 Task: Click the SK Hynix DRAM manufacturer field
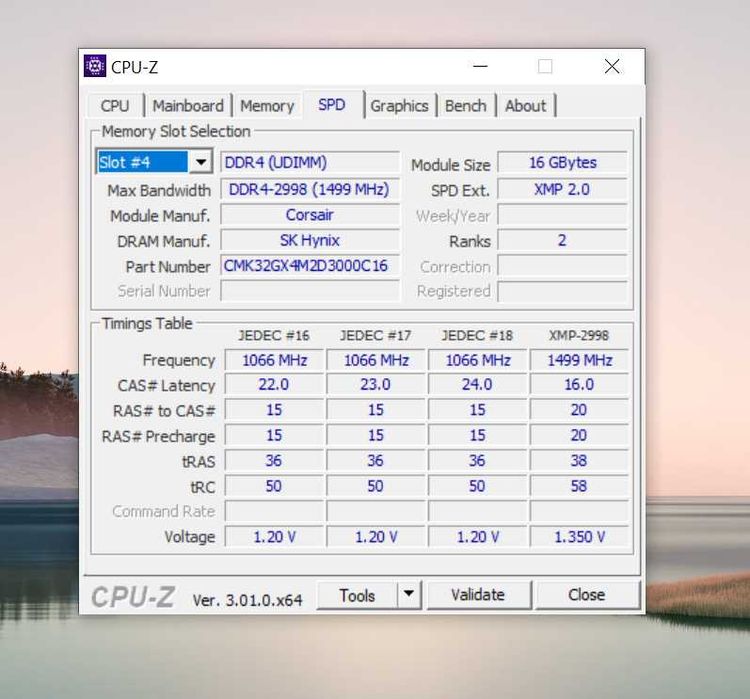pyautogui.click(x=309, y=240)
